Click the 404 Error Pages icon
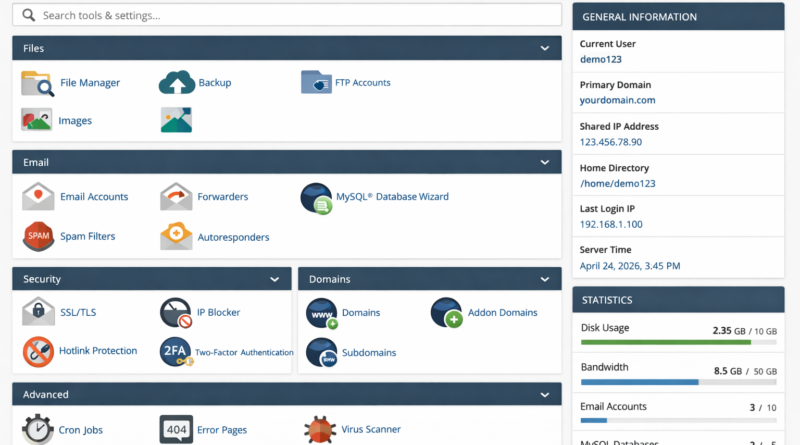 [176, 429]
